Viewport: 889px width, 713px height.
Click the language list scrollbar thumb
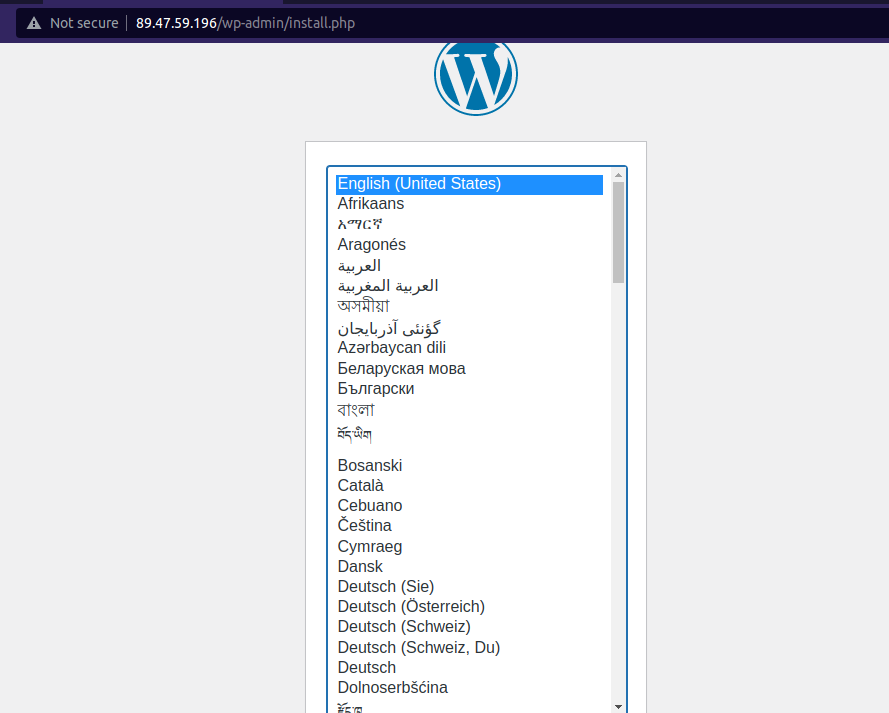point(618,232)
